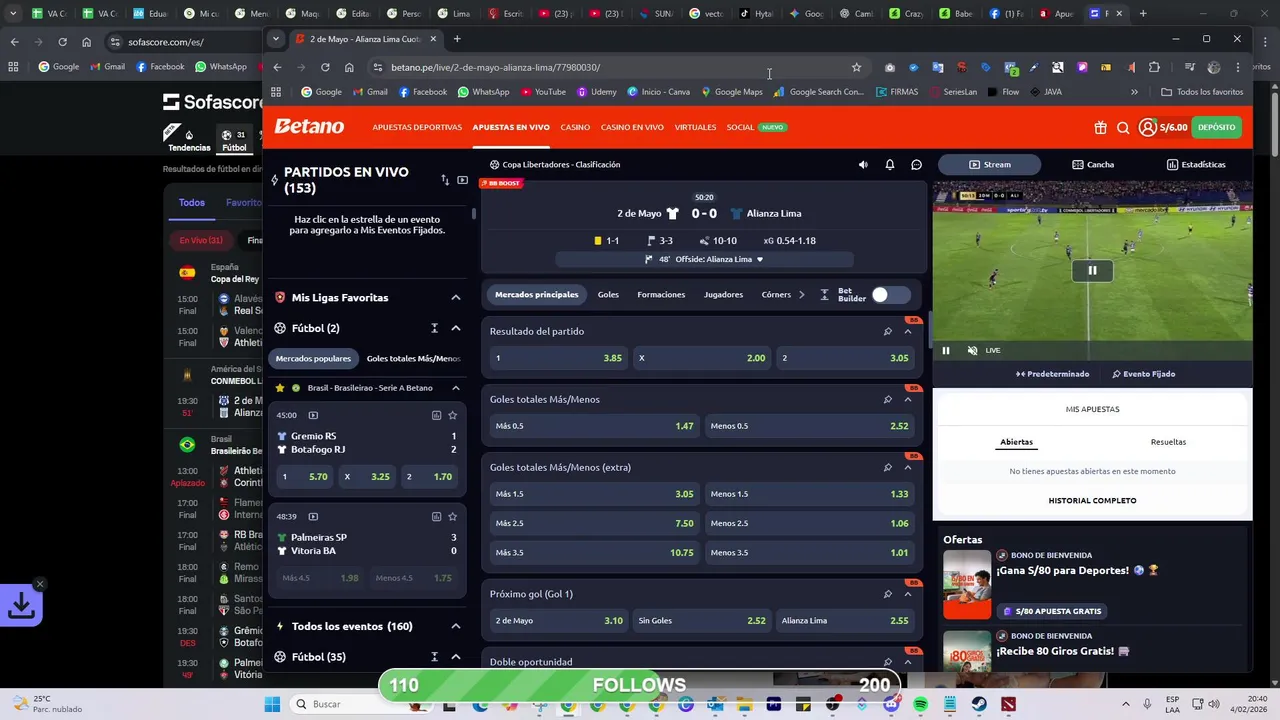Pin the Resultado del partido market
This screenshot has width=1280, height=720.
click(887, 331)
